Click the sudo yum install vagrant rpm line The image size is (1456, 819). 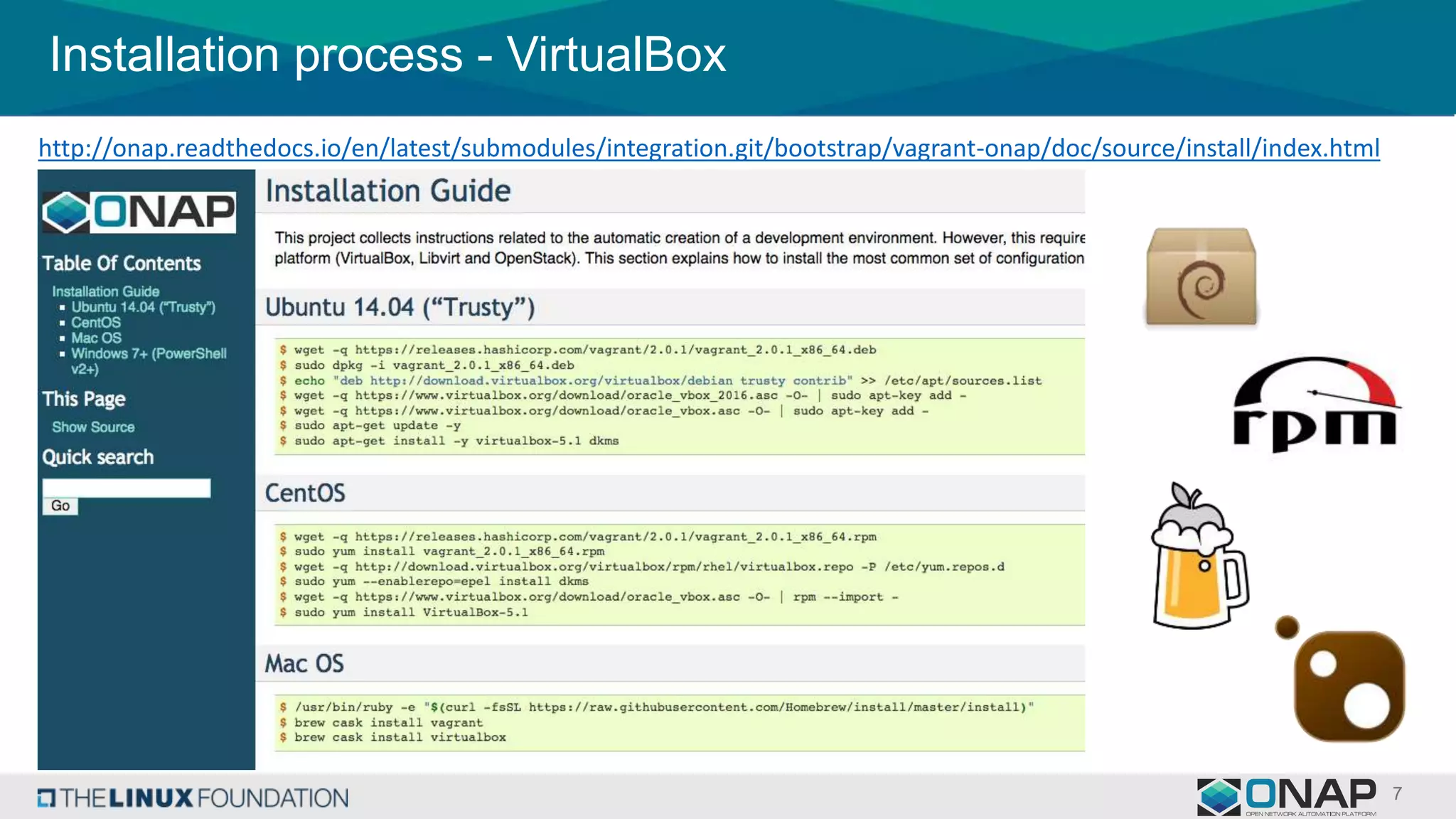pyautogui.click(x=442, y=552)
